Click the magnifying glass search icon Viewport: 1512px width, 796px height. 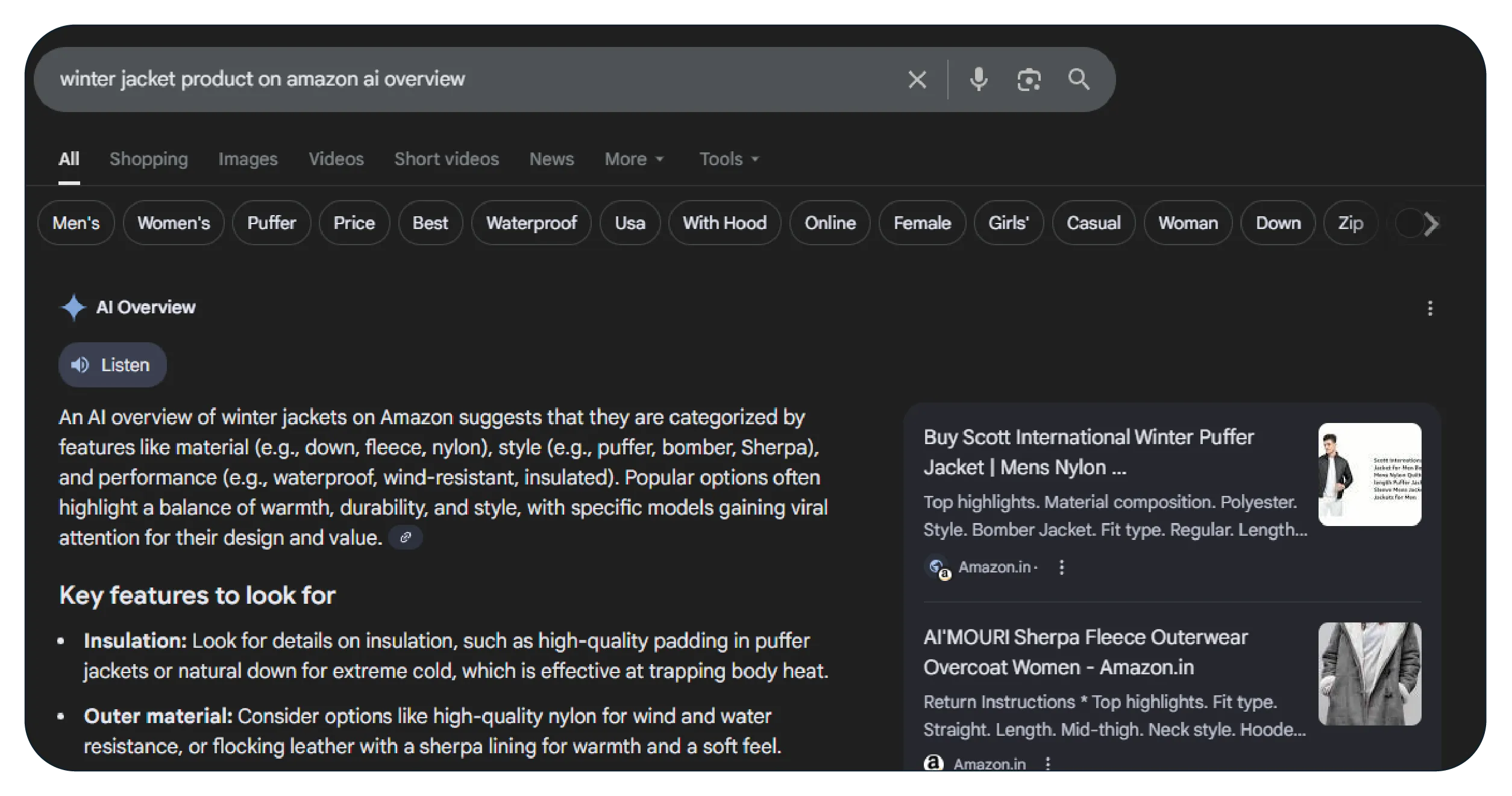tap(1078, 80)
